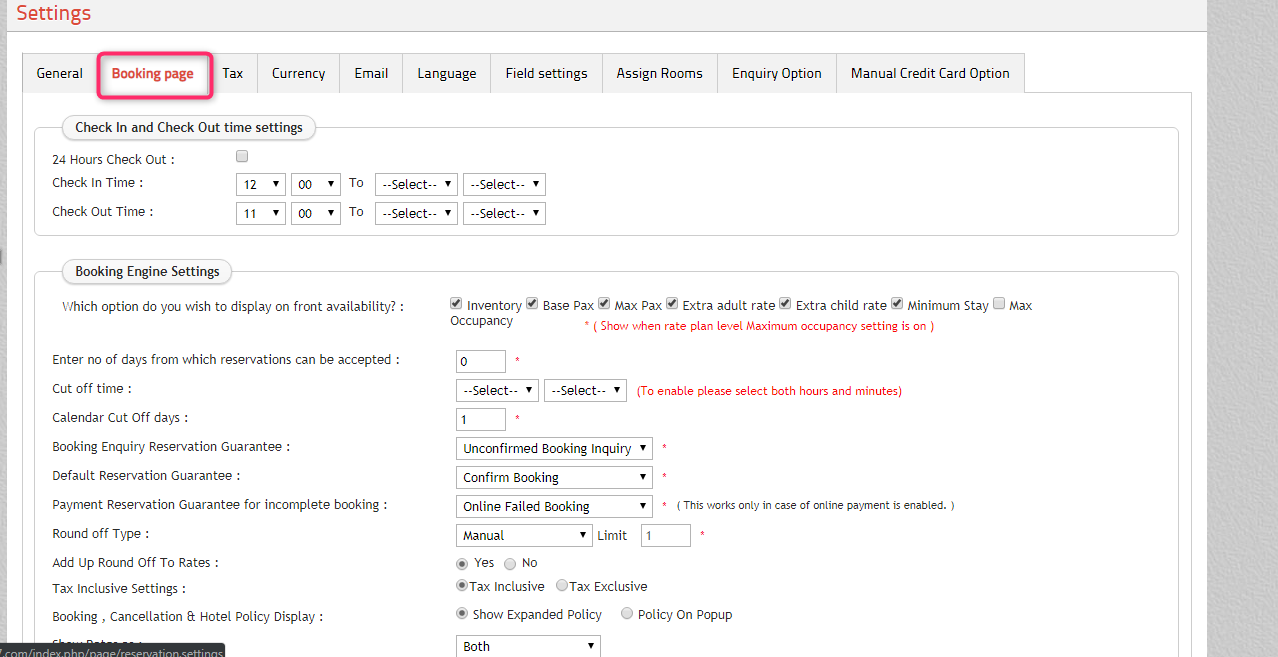The width and height of the screenshot is (1278, 657).
Task: Expand the Booking Enquiry Reservation Guarantee dropdown
Action: 554,448
